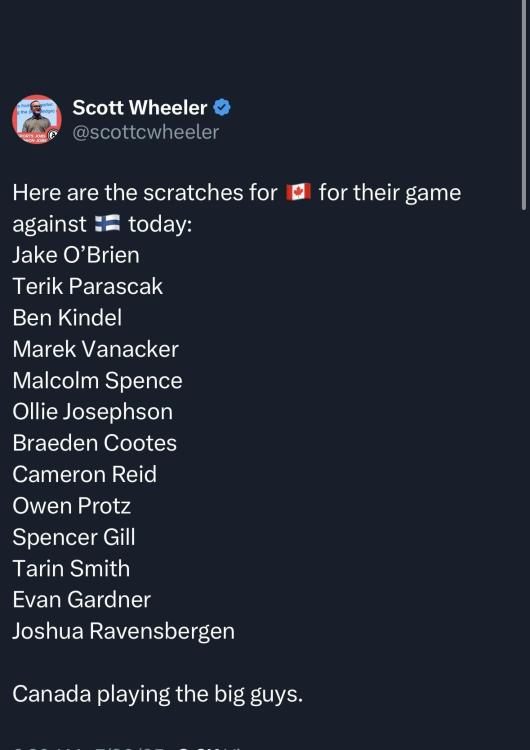530x750 pixels.
Task: Click the vertical scrollbar thumb
Action: [x=525, y=105]
